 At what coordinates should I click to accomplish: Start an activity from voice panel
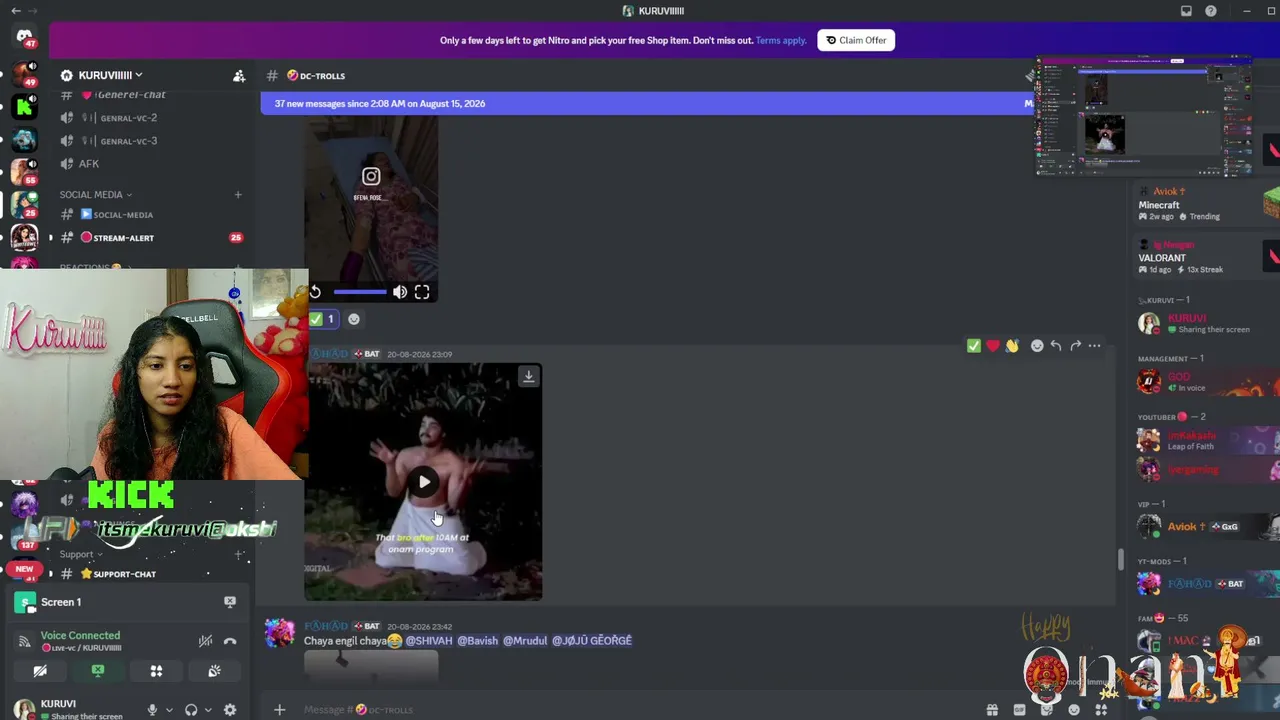coord(156,671)
